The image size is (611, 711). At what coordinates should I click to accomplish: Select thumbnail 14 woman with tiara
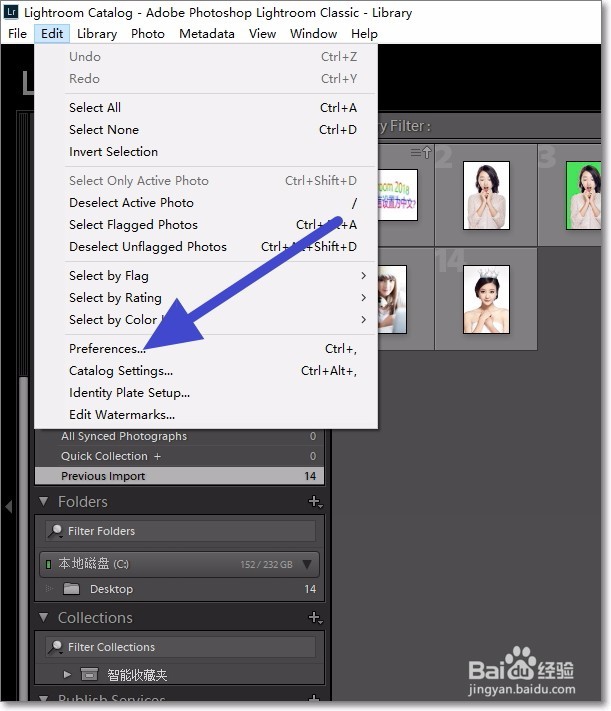point(486,299)
